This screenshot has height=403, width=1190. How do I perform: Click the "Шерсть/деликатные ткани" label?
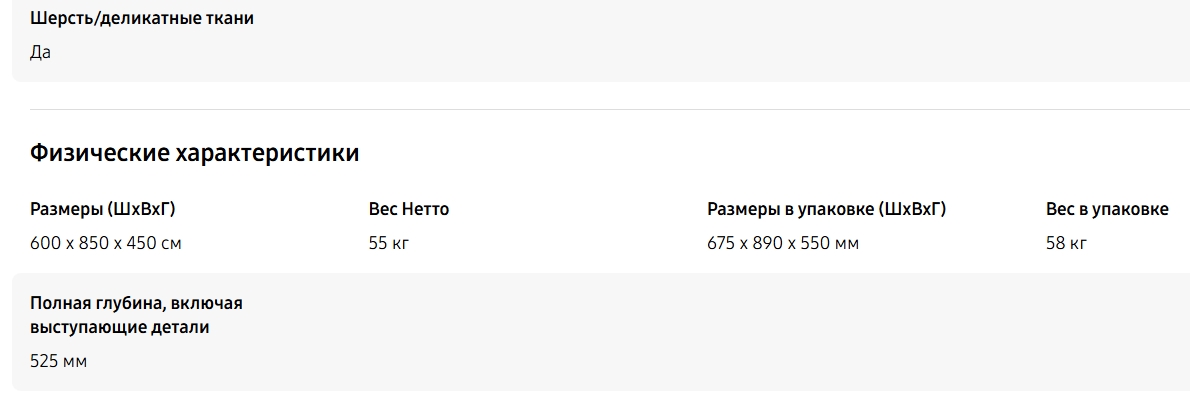click(142, 19)
